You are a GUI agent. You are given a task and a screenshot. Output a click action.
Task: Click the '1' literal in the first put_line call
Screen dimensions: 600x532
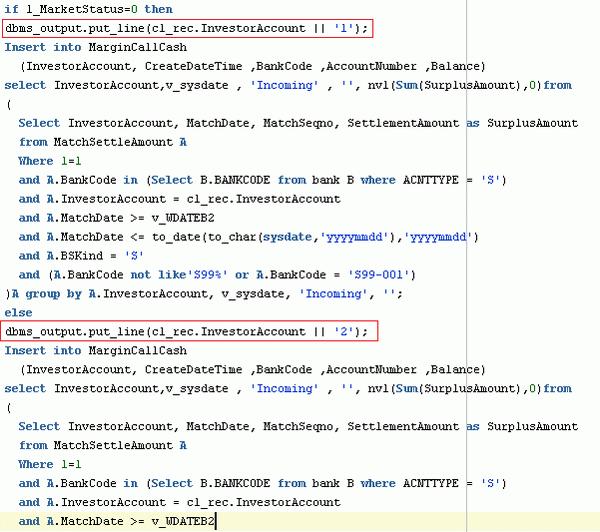(x=343, y=28)
